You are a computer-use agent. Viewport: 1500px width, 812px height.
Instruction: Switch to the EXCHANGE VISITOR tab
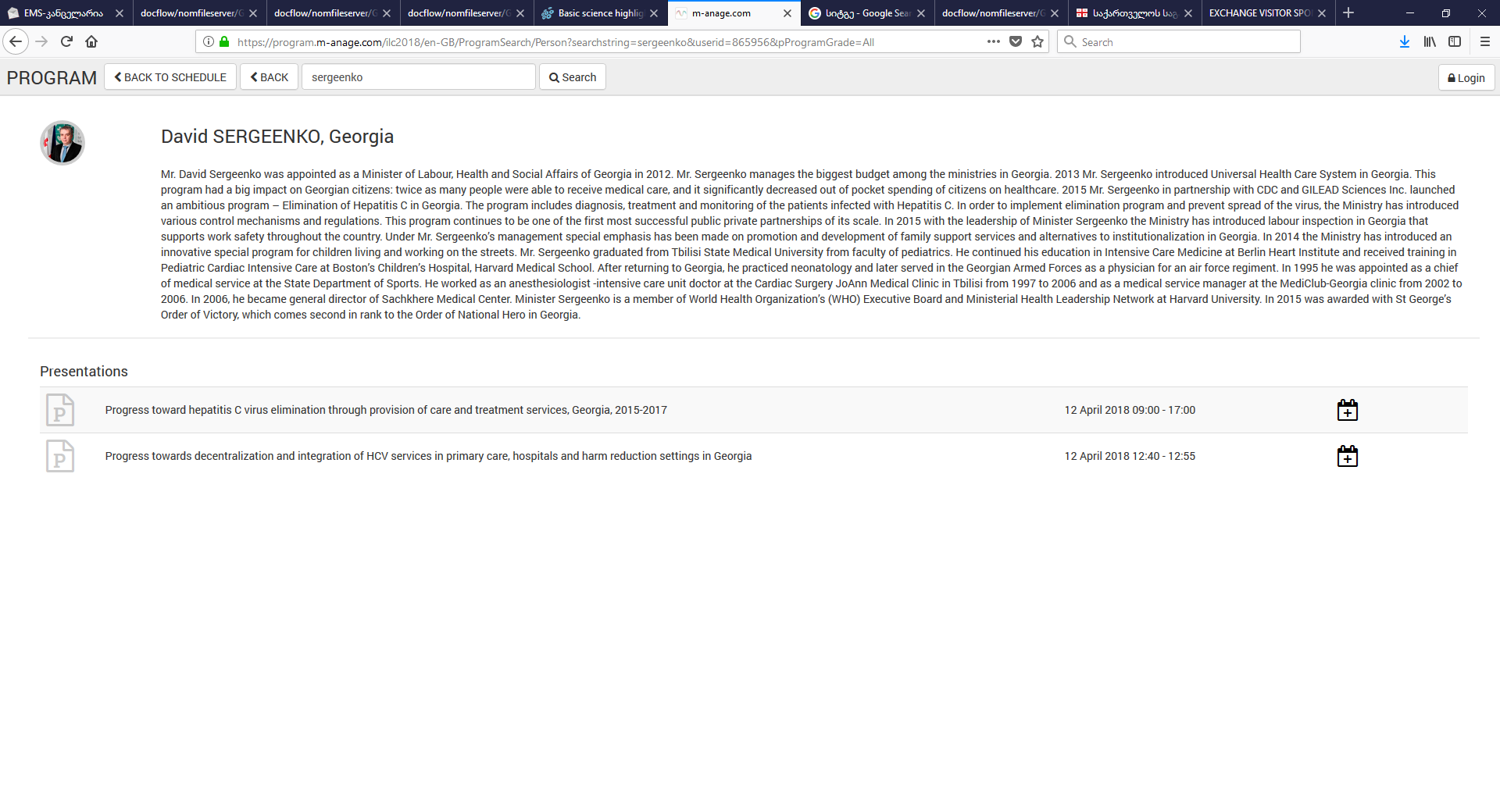coord(1259,13)
